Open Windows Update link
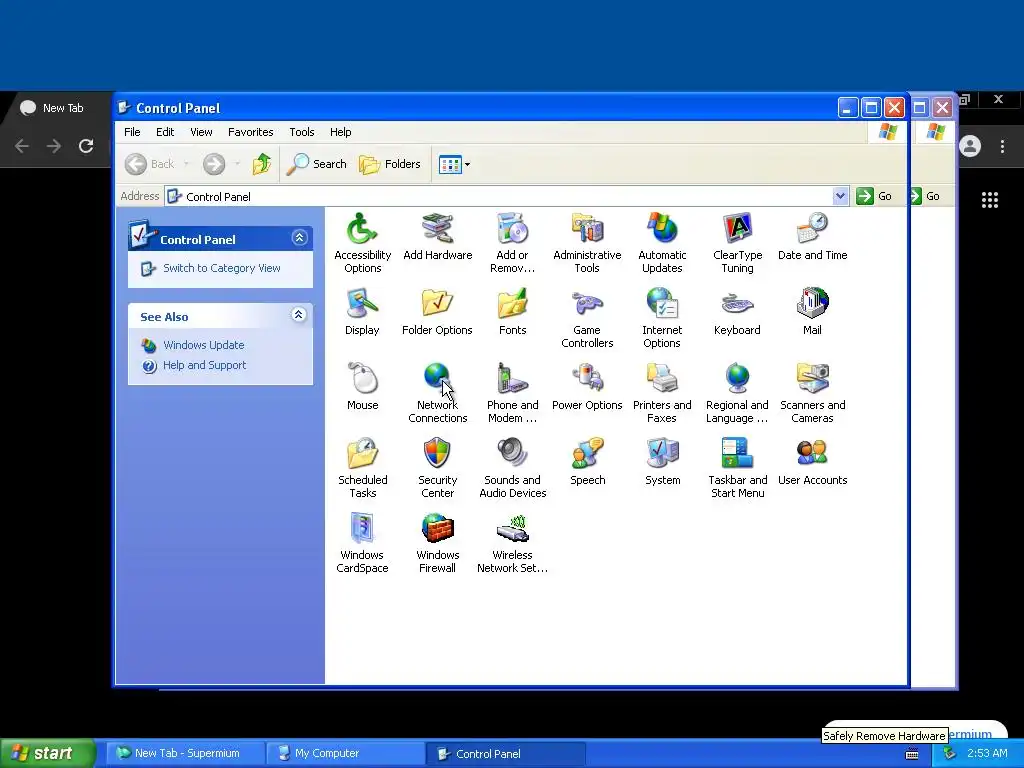 point(203,345)
